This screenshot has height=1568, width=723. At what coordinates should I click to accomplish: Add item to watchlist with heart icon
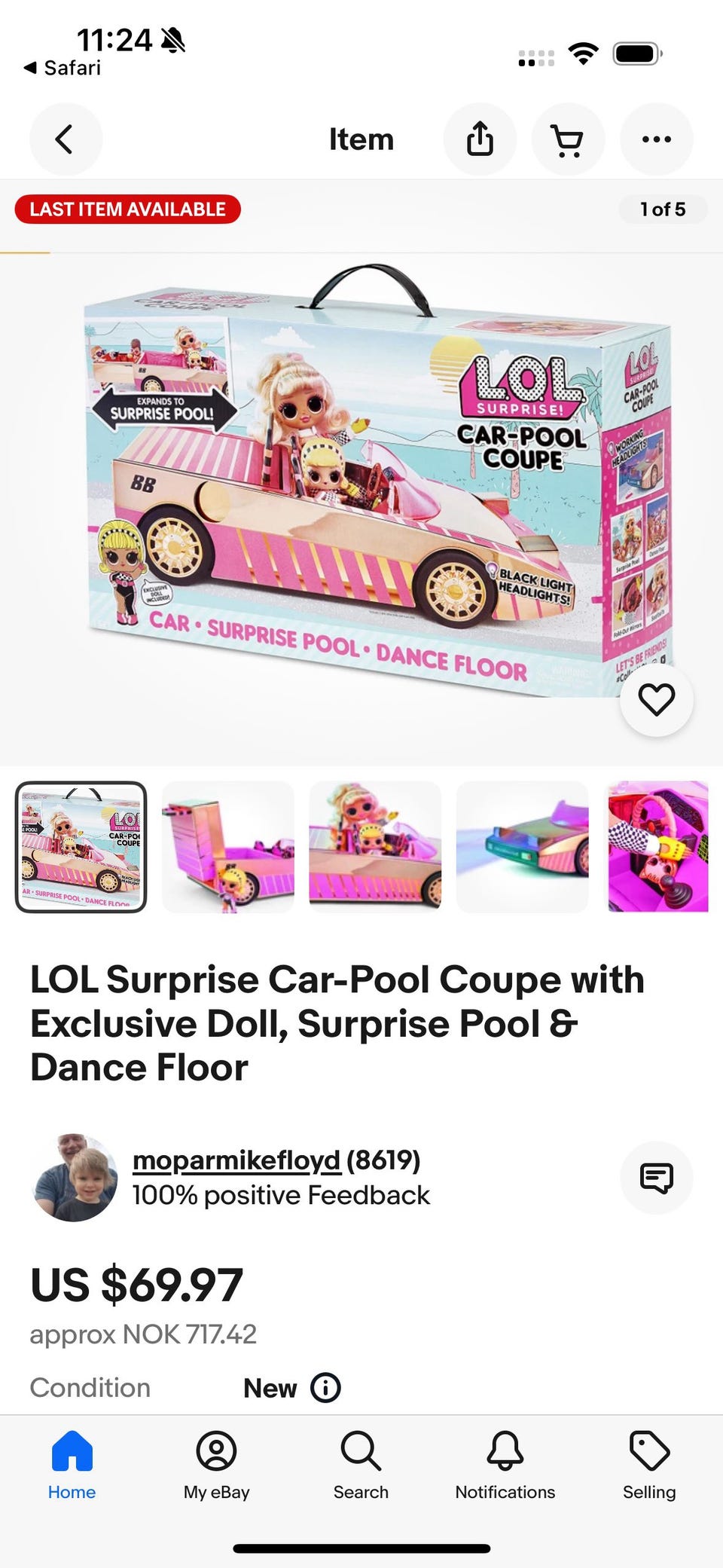(656, 700)
